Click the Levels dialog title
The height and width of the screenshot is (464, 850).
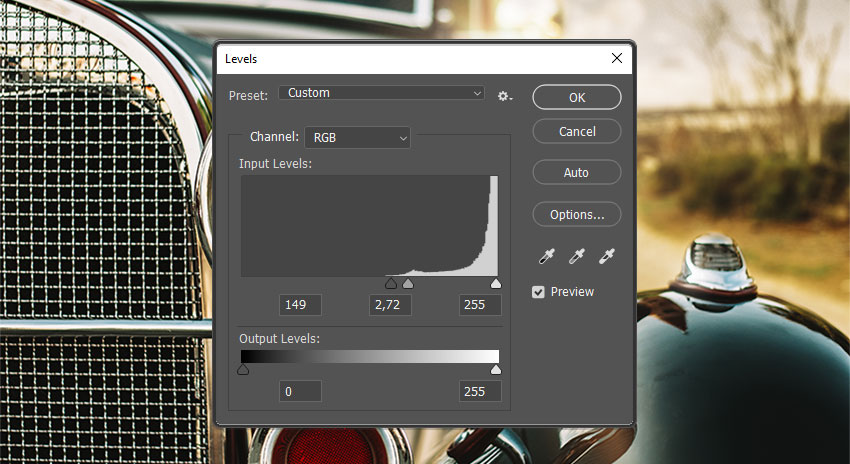tap(241, 59)
